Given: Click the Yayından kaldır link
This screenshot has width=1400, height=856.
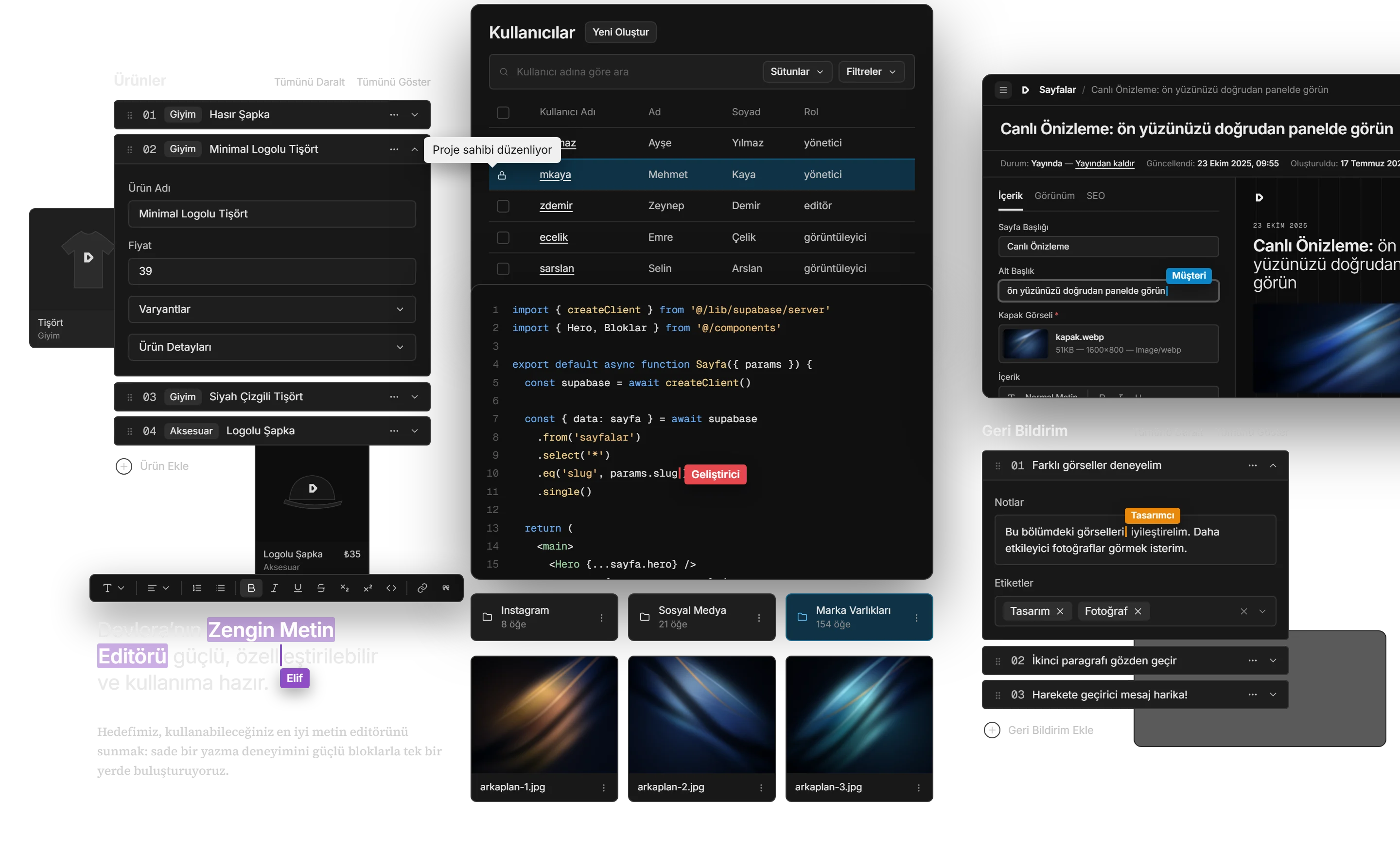Looking at the screenshot, I should [x=1104, y=163].
